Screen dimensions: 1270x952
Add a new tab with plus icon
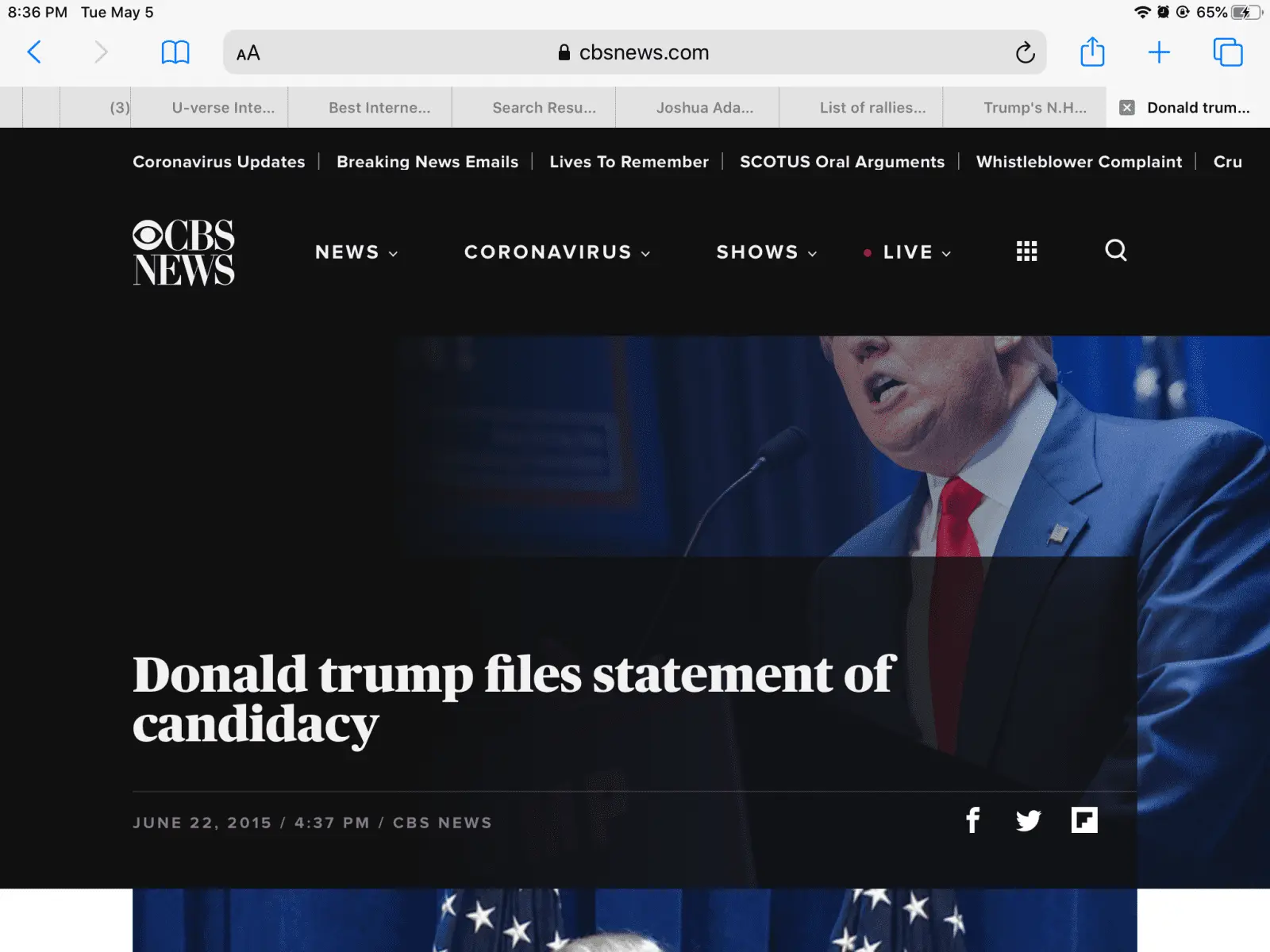pyautogui.click(x=1159, y=52)
